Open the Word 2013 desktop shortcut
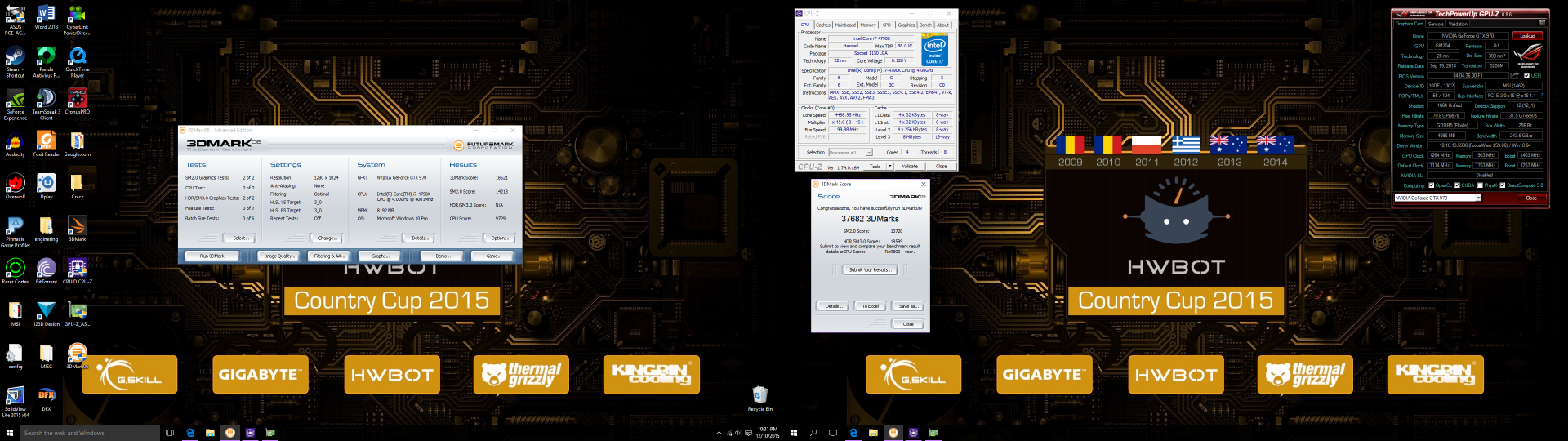This screenshot has height=441, width=1568. point(47,18)
